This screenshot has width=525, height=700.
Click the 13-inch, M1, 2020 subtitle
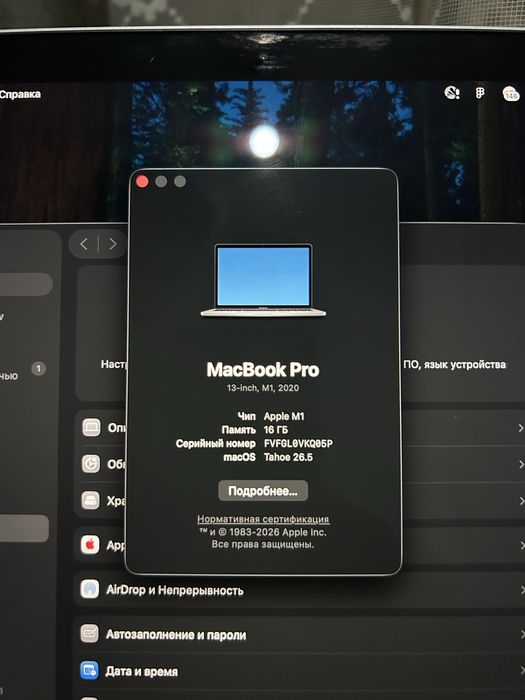[263, 388]
